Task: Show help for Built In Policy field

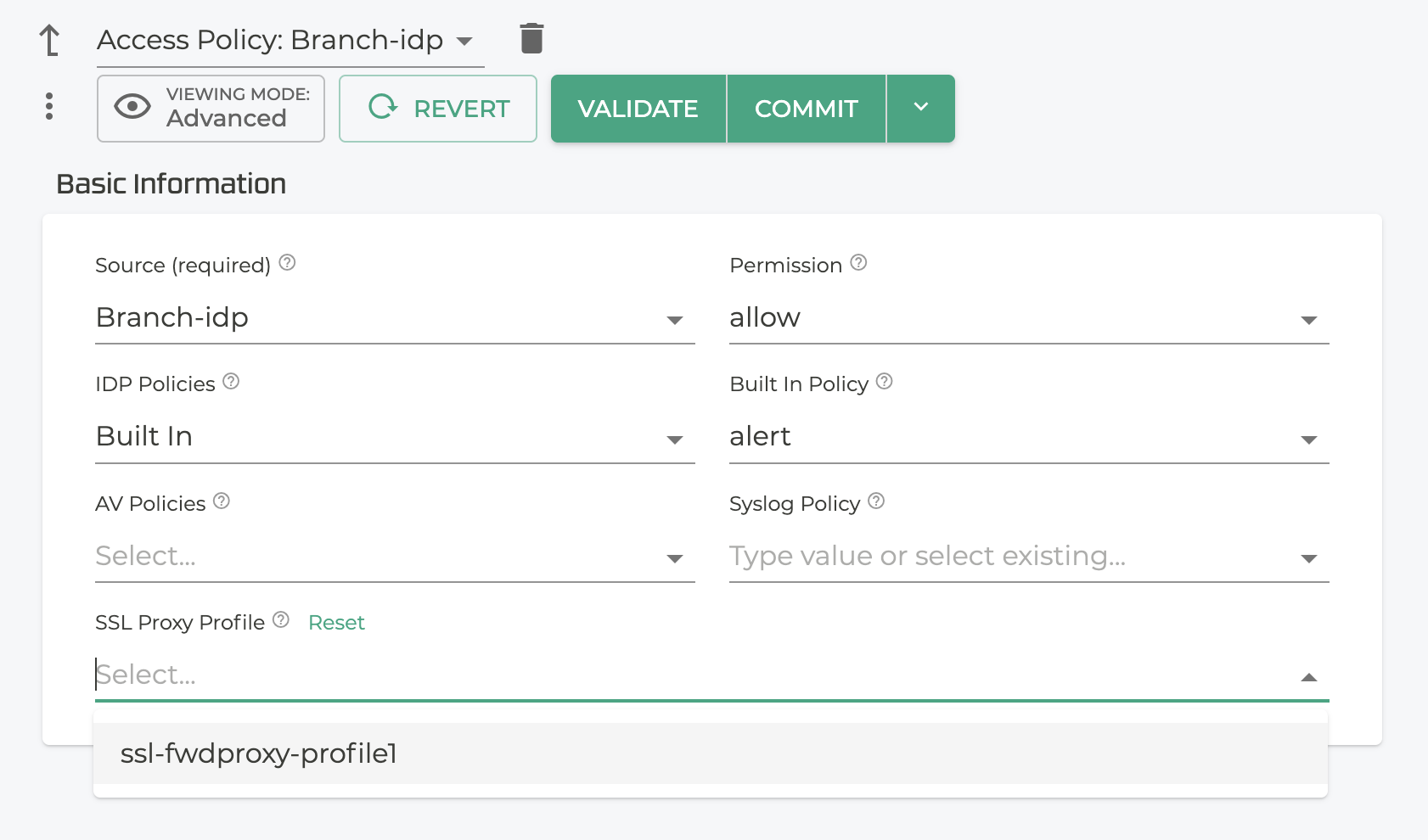Action: tap(884, 382)
